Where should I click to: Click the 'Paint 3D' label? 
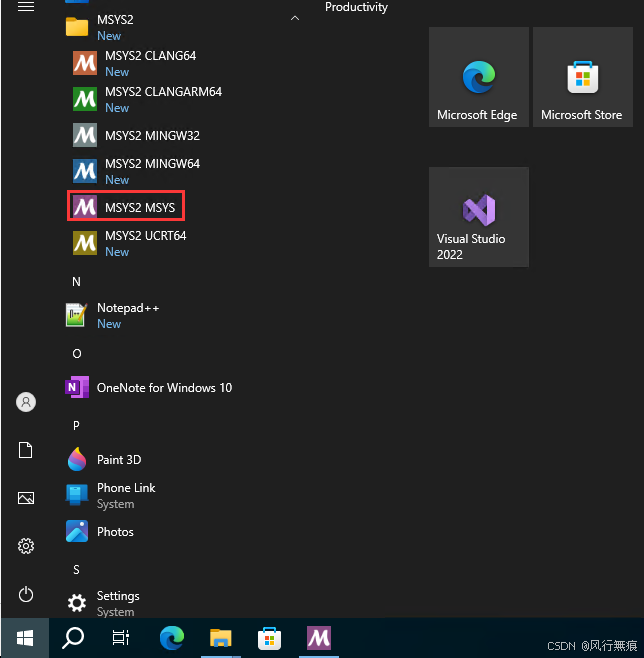tap(119, 460)
